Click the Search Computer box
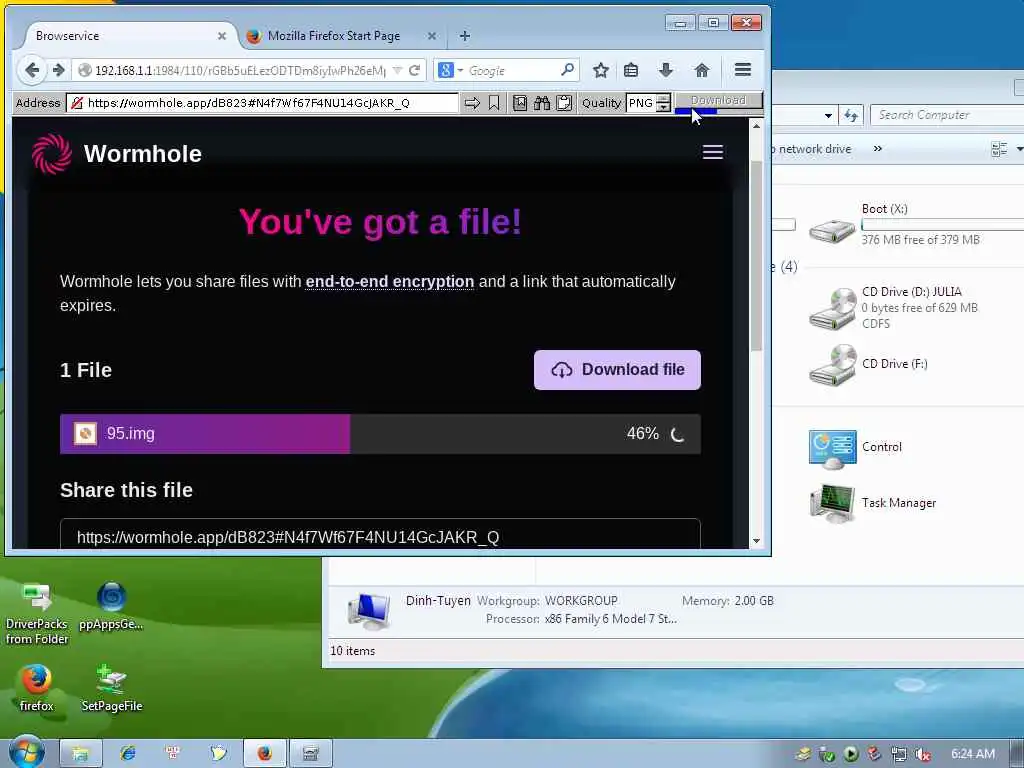Viewport: 1024px width, 768px height. click(x=947, y=115)
